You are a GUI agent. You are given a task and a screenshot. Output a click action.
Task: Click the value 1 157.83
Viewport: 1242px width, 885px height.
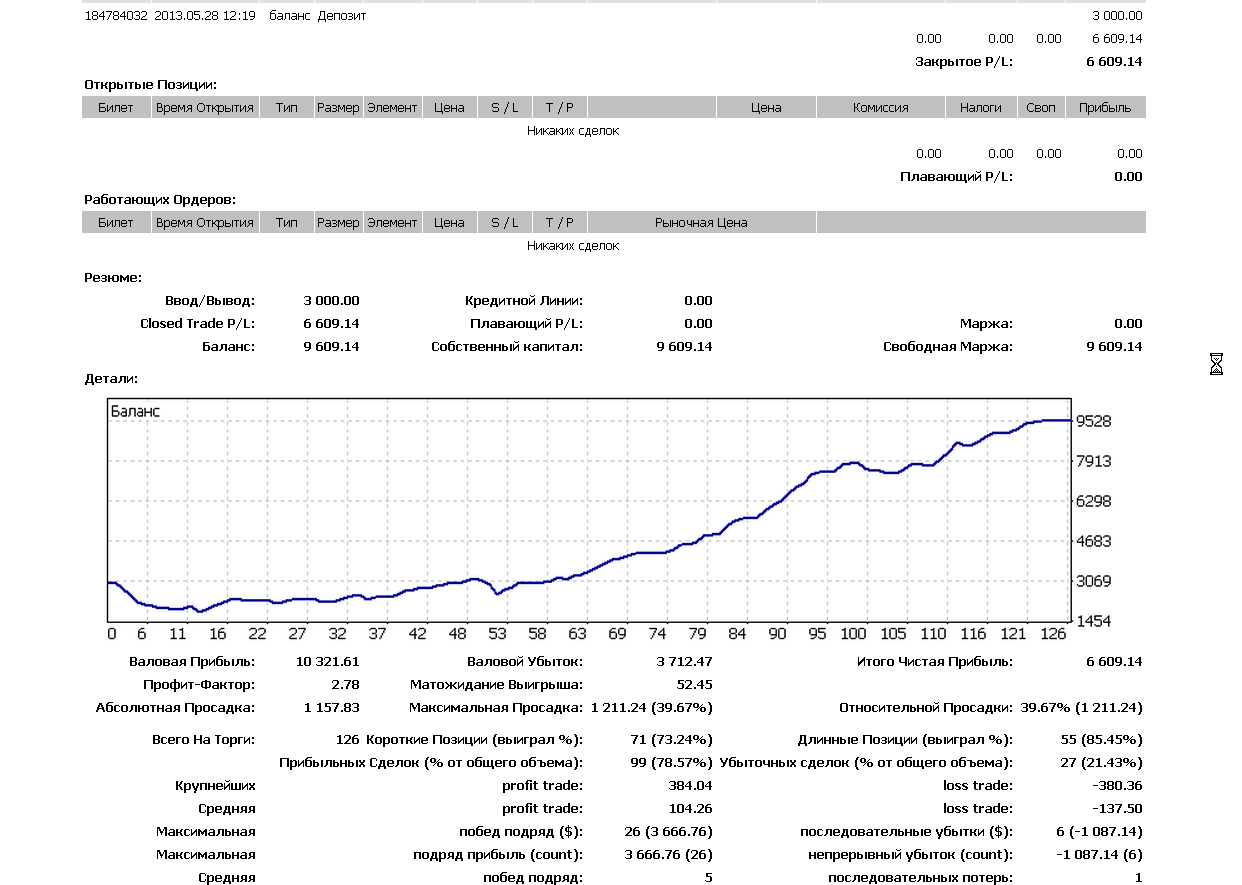pyautogui.click(x=331, y=707)
